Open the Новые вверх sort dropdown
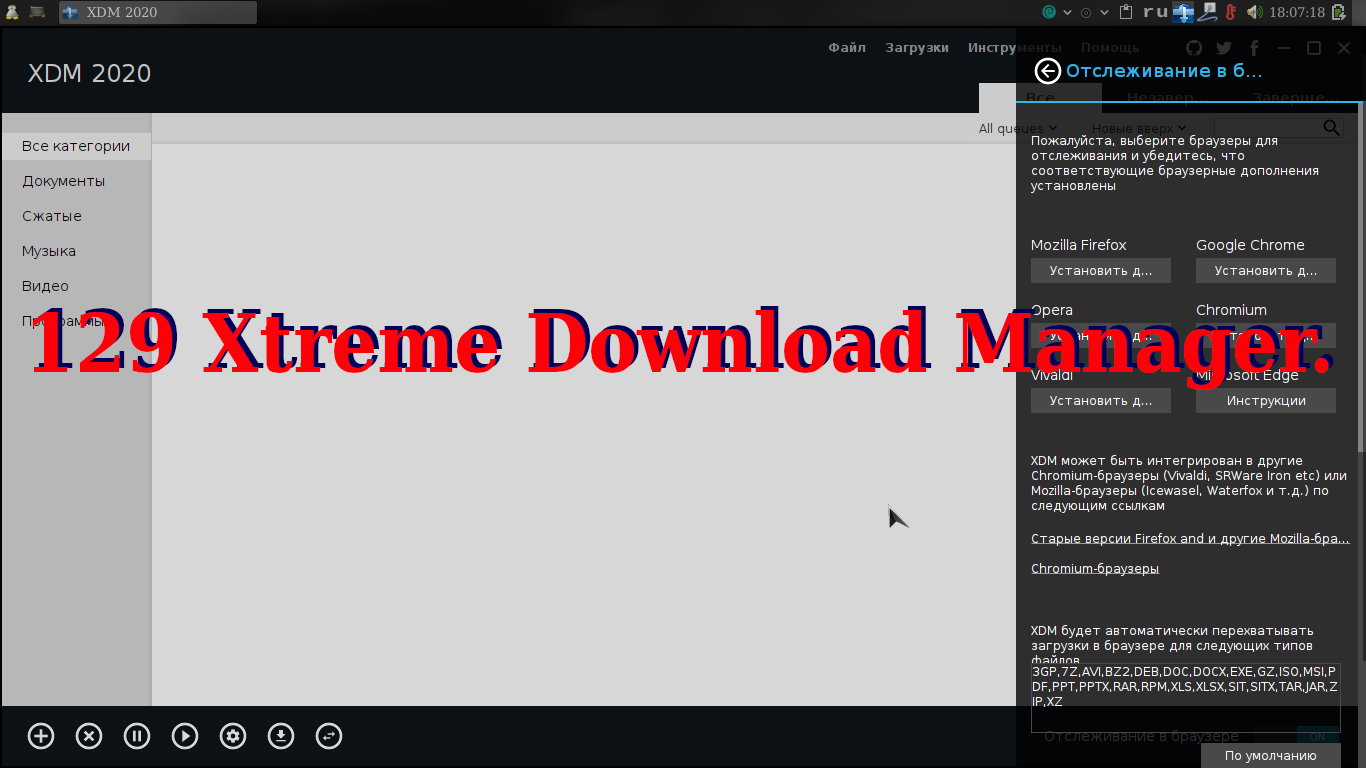The width and height of the screenshot is (1366, 768). tap(1139, 128)
